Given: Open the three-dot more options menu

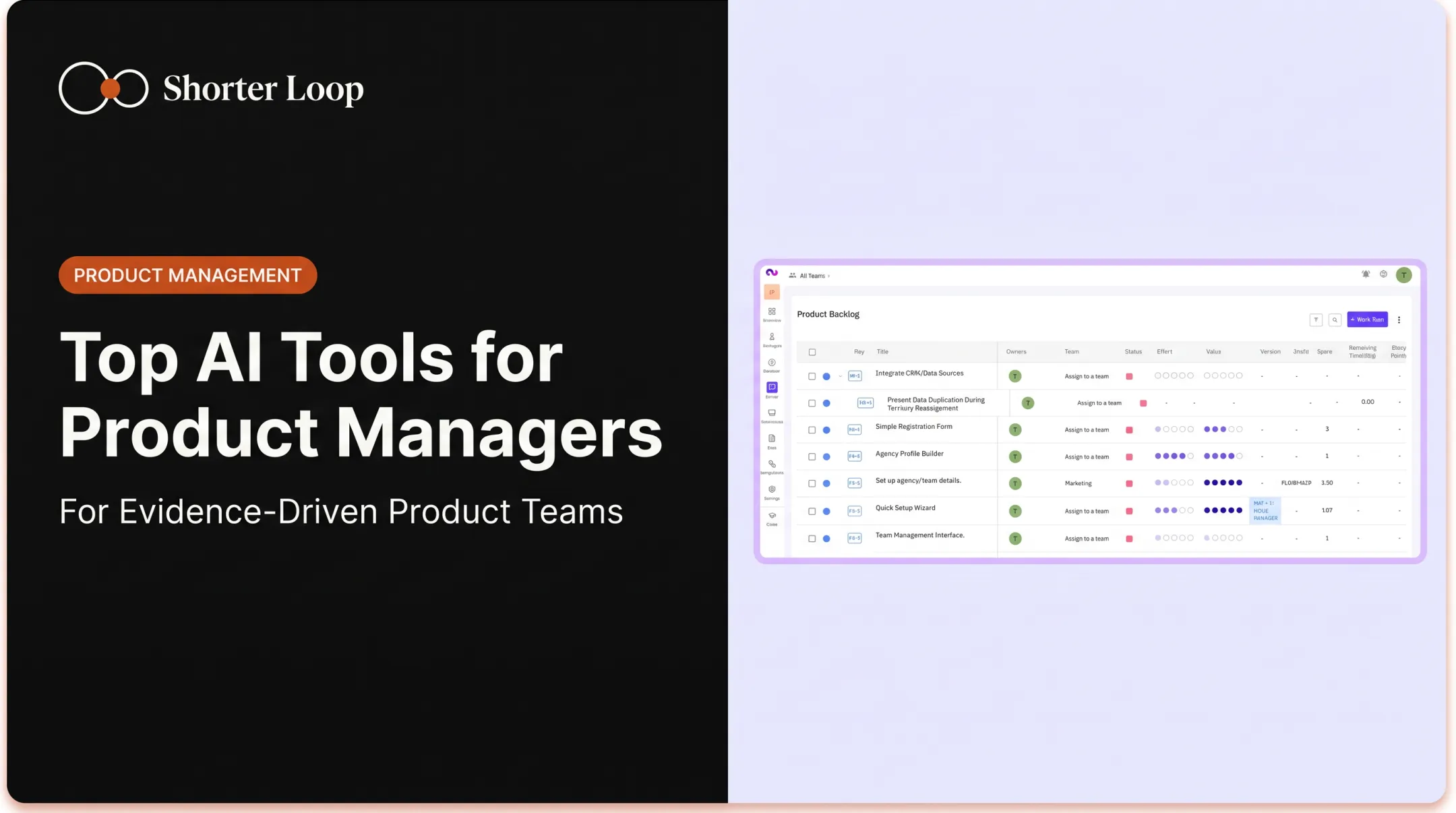Looking at the screenshot, I should coord(1399,320).
